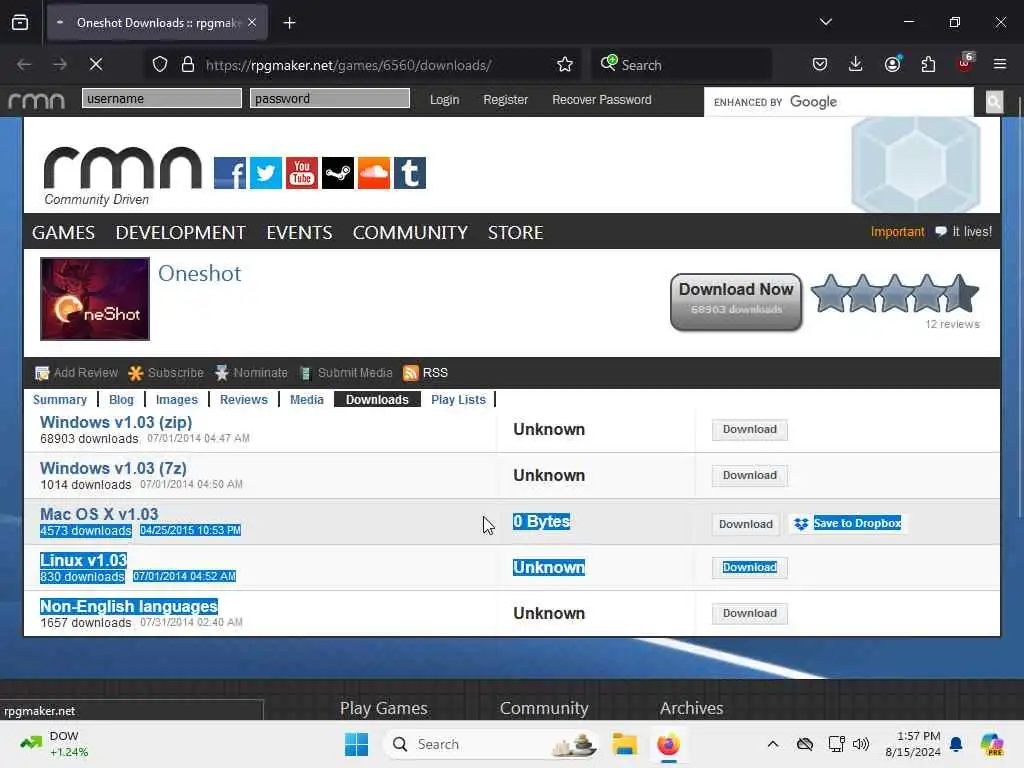1024x768 pixels.
Task: Open the Firefox View tab list icon
Action: point(20,23)
